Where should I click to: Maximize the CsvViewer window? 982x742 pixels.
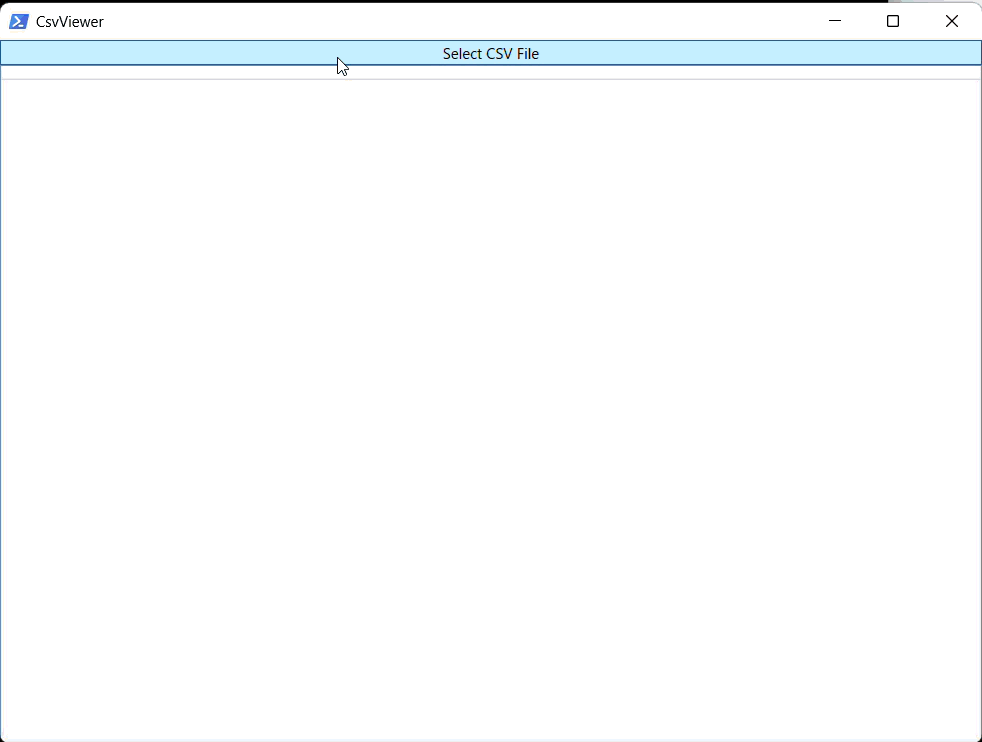pos(893,21)
